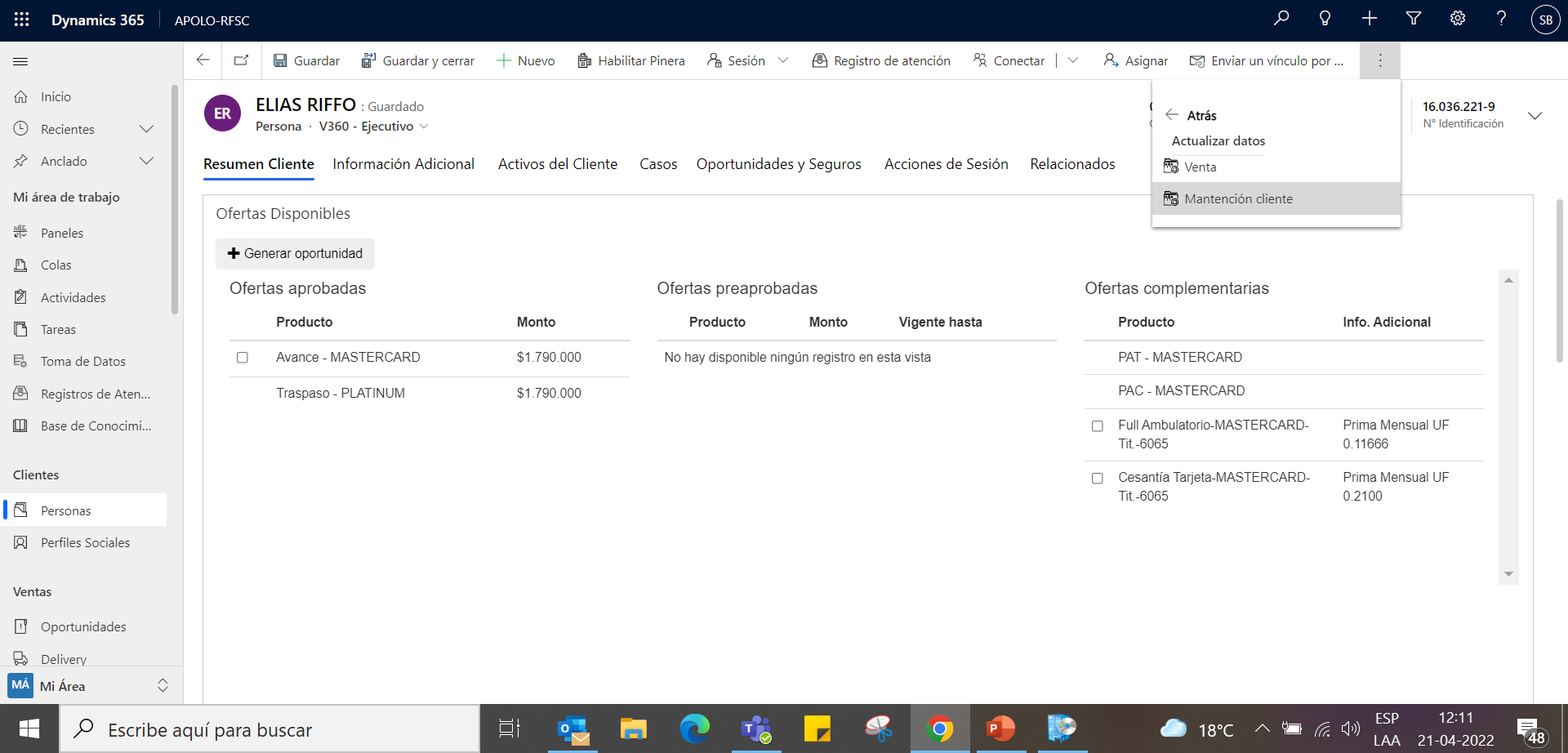Open the SB user account avatar

point(1545,20)
